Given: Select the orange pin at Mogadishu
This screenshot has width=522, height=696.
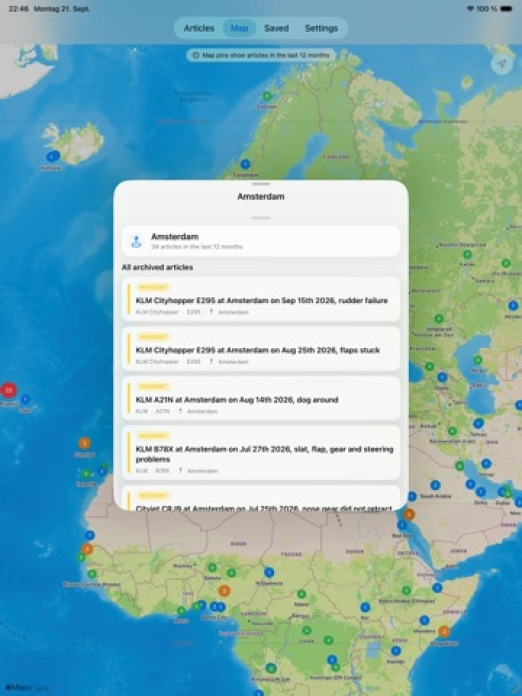Looking at the screenshot, I should coord(444,631).
